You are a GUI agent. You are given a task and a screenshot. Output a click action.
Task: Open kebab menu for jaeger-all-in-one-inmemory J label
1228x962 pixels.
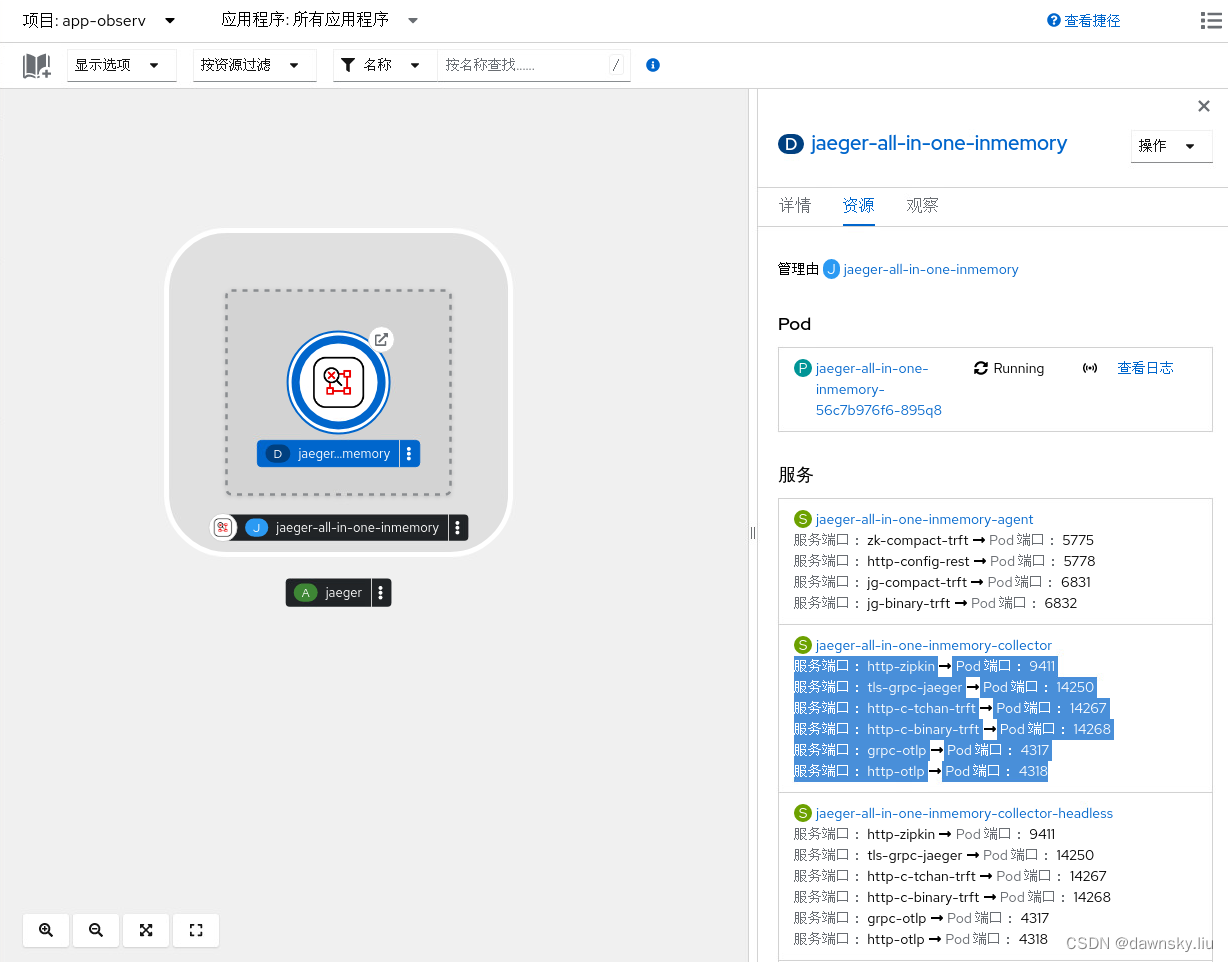pos(458,528)
